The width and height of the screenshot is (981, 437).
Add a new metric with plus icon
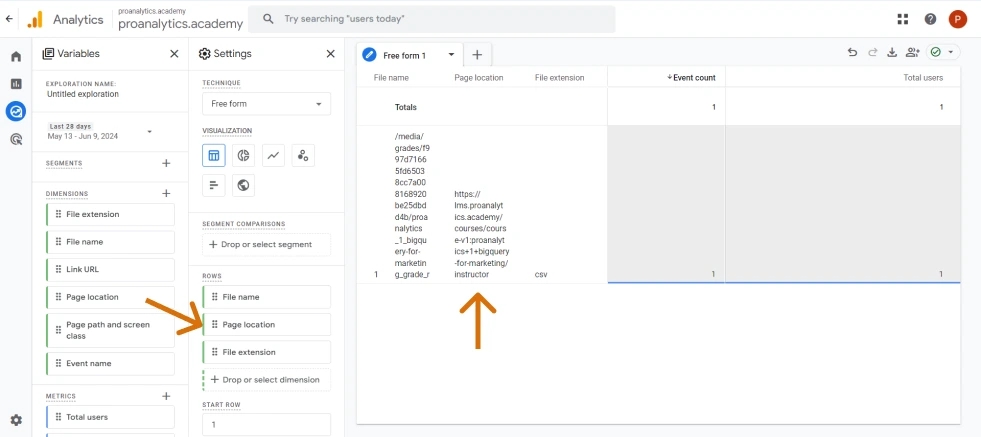pyautogui.click(x=166, y=396)
